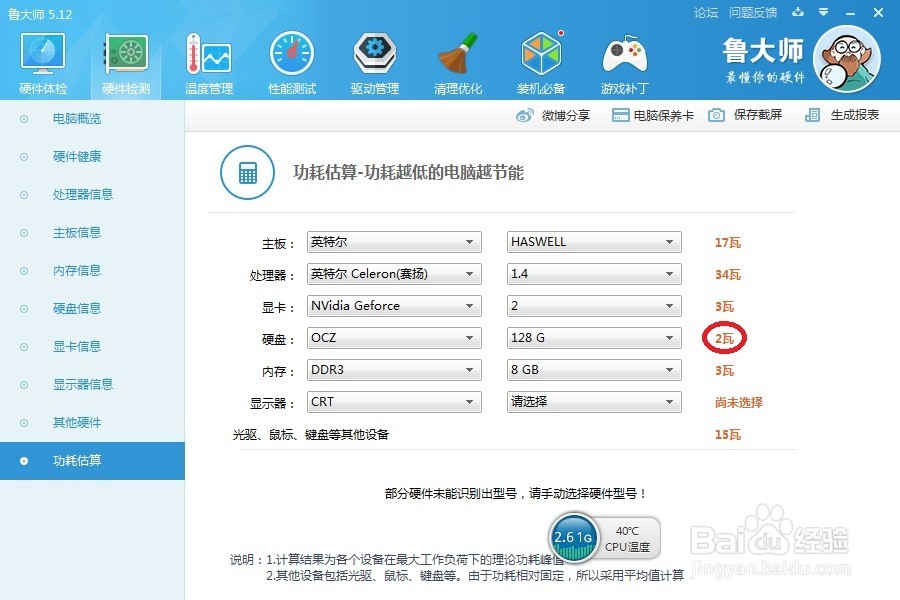Click the 34瓦 processor power value
The height and width of the screenshot is (600, 900).
pos(728,274)
